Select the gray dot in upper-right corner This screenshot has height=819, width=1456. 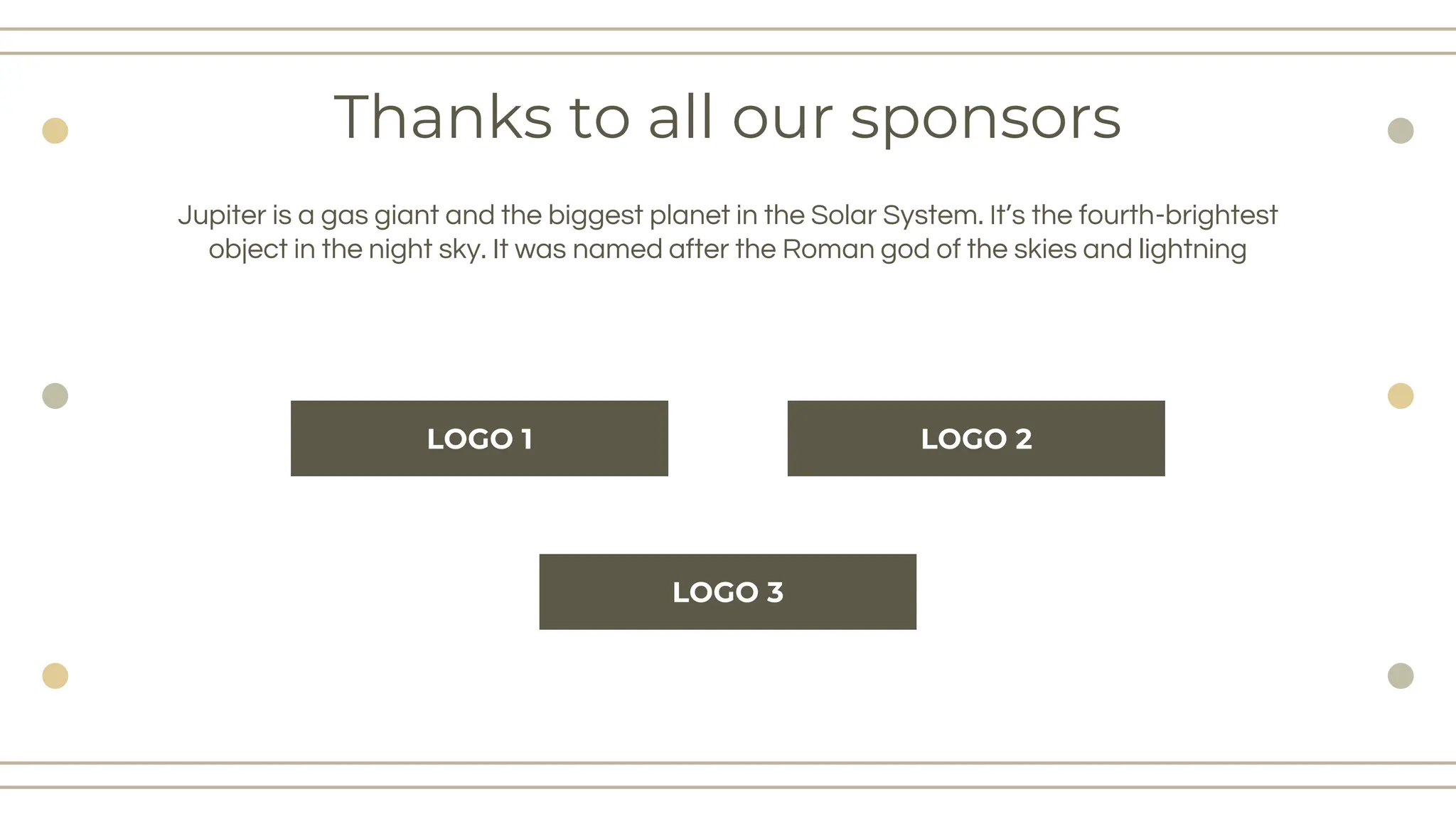[x=1401, y=131]
